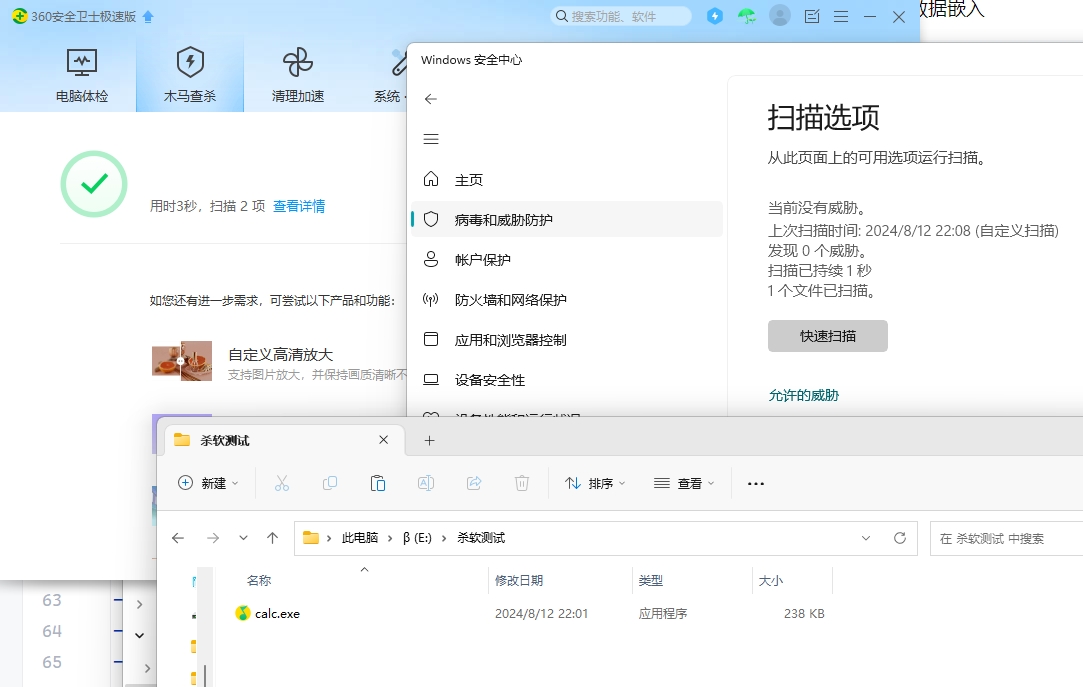
Task: Open the 排序 dropdown in Explorer
Action: click(595, 483)
